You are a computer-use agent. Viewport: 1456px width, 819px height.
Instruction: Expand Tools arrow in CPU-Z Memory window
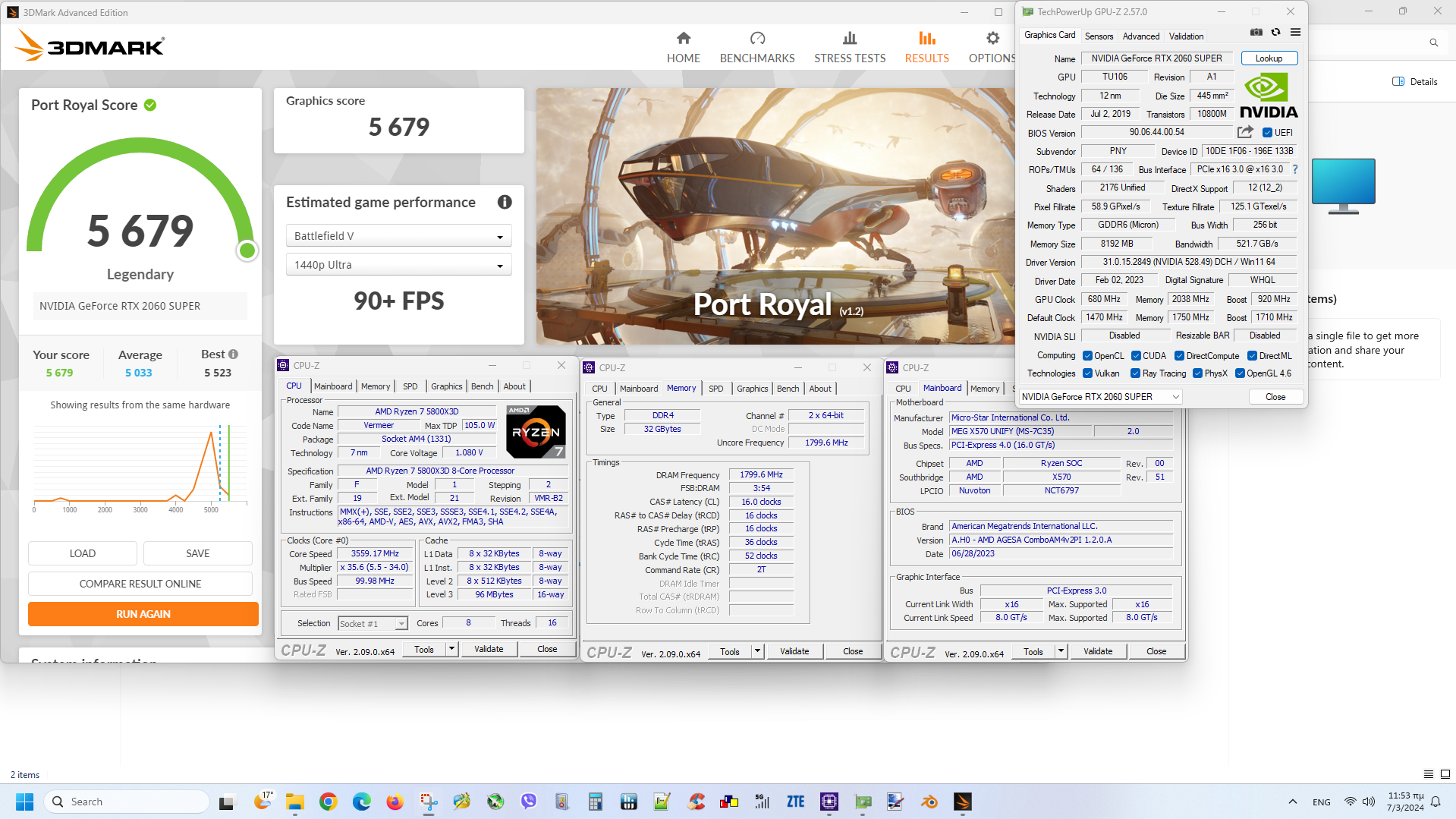click(756, 651)
